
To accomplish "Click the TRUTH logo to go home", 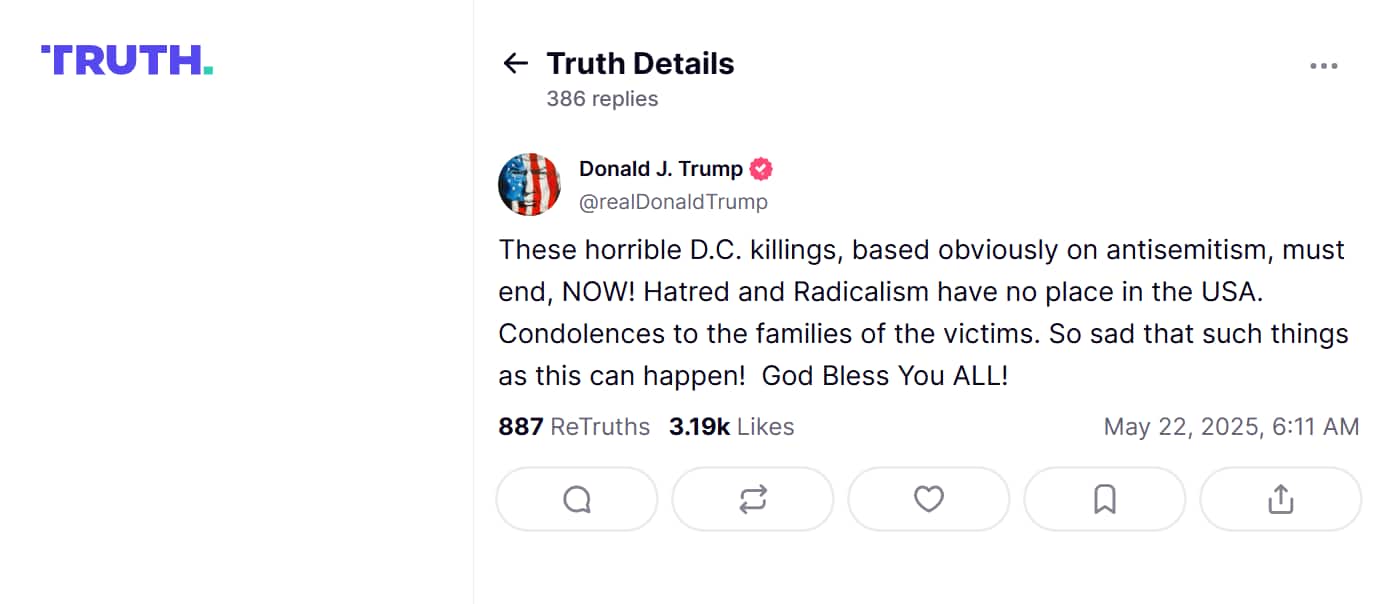I will click(x=127, y=60).
